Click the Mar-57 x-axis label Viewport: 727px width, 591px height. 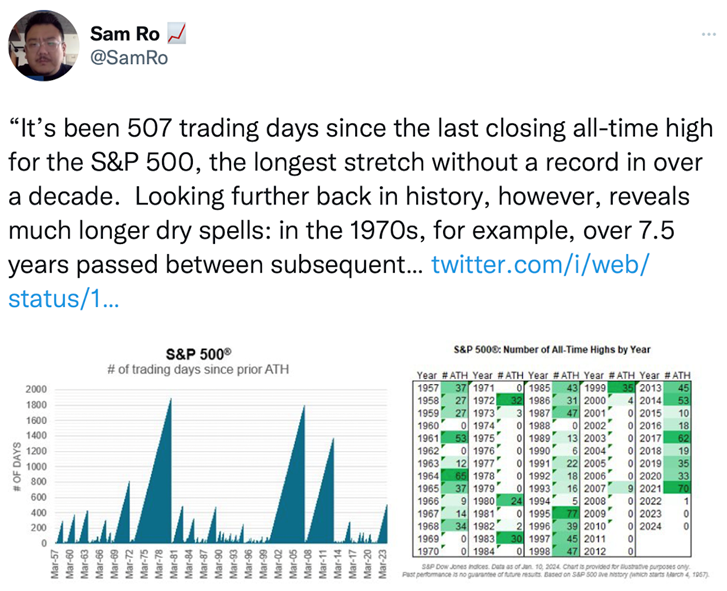[57, 565]
